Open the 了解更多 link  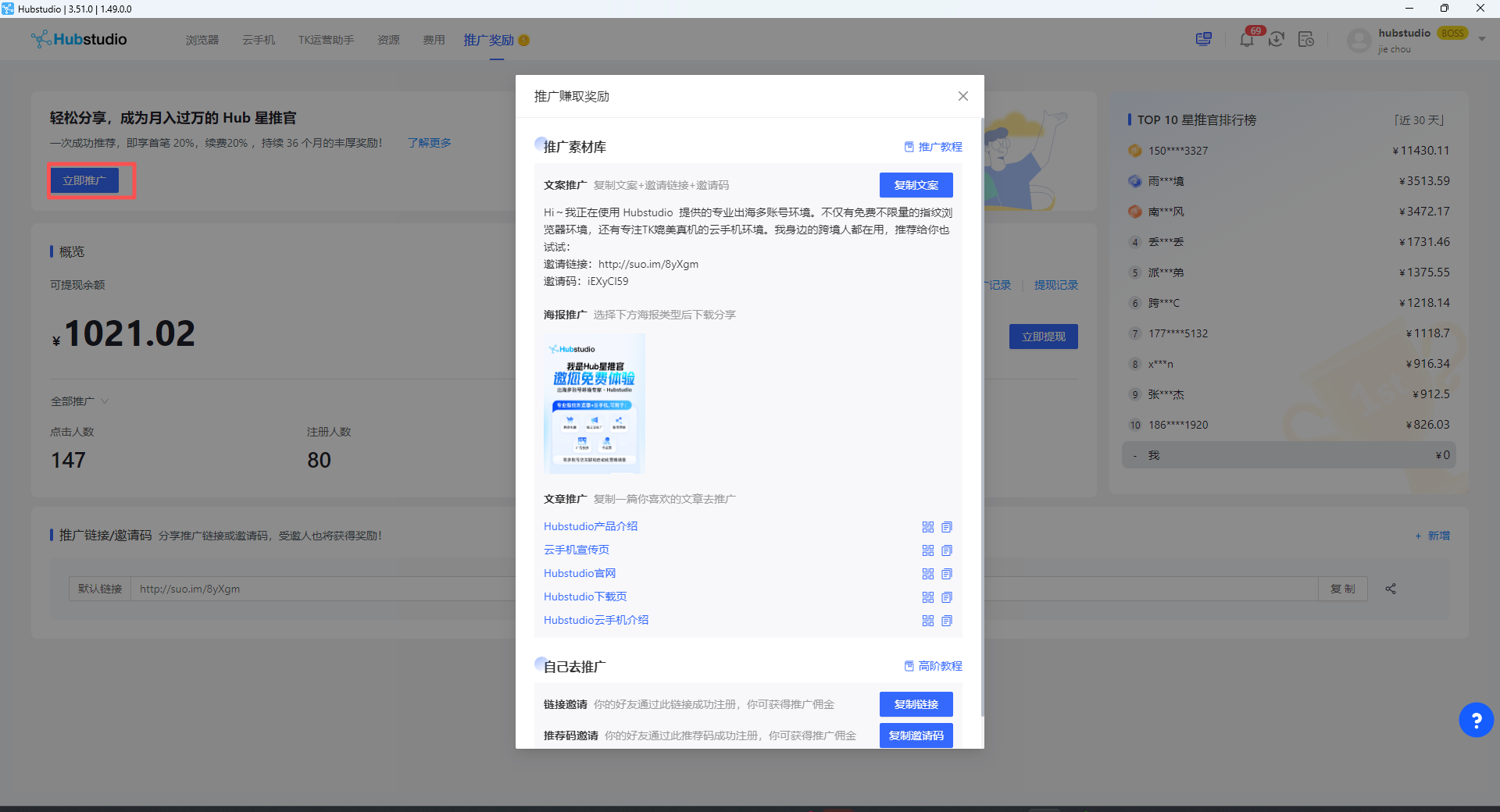click(429, 143)
